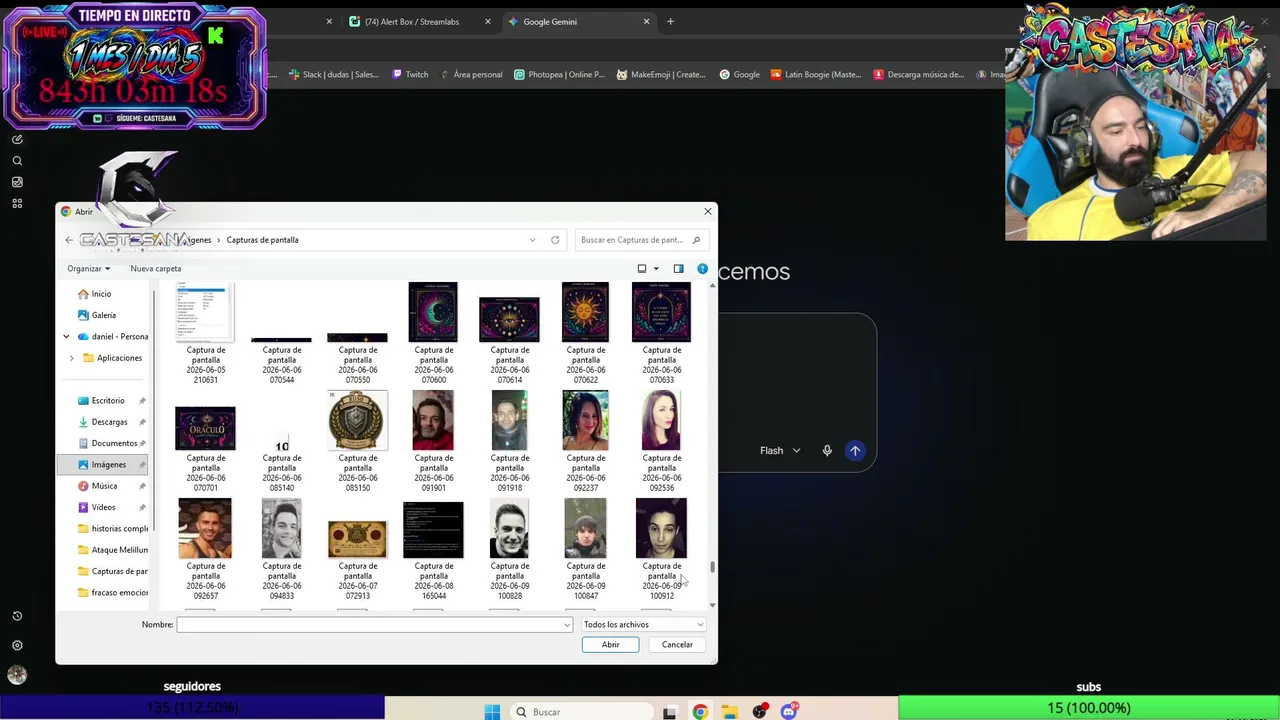Open Galería in the navigation pane
Viewport: 1280px width, 720px height.
pos(103,315)
